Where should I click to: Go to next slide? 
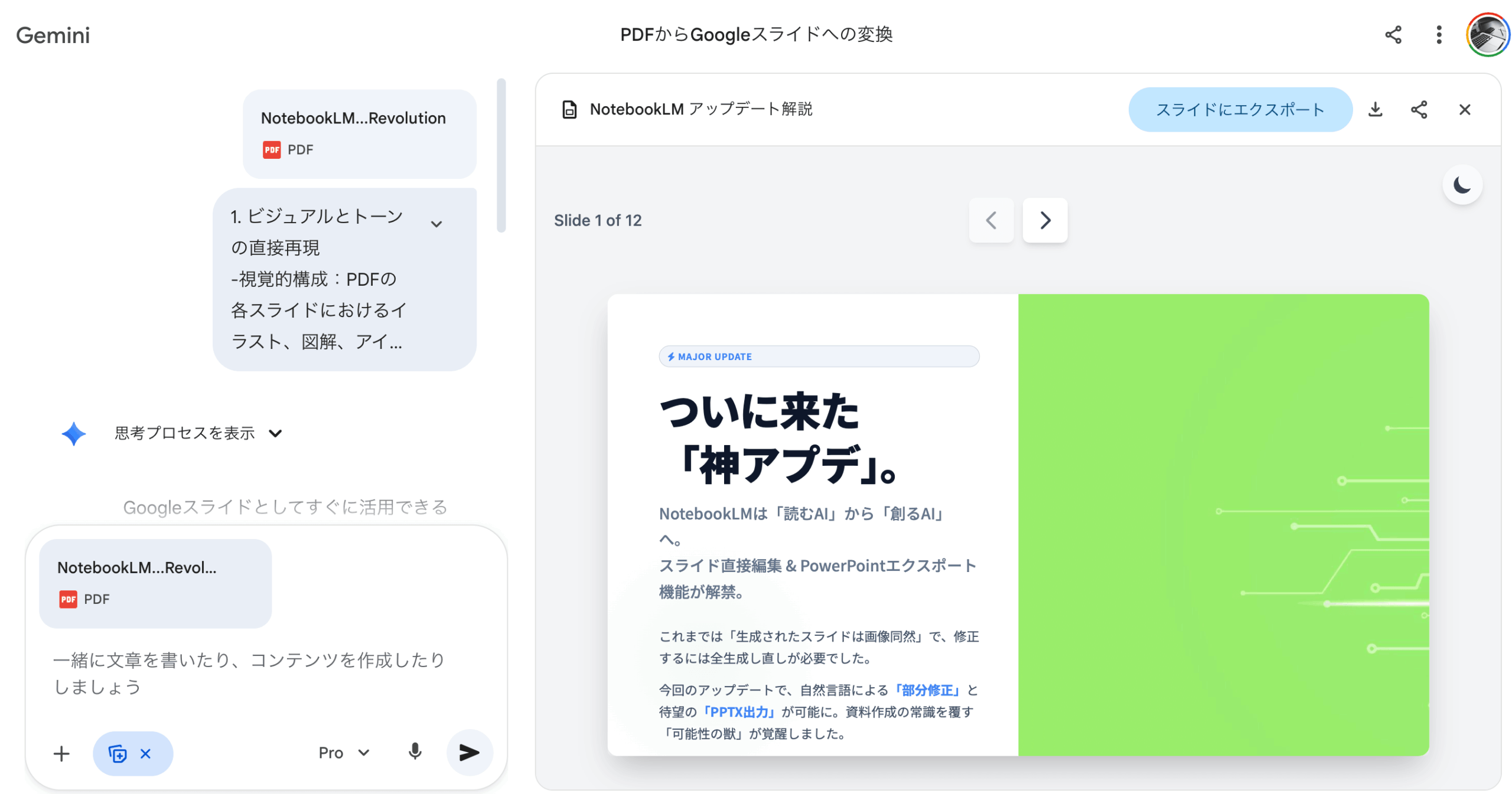tap(1044, 220)
